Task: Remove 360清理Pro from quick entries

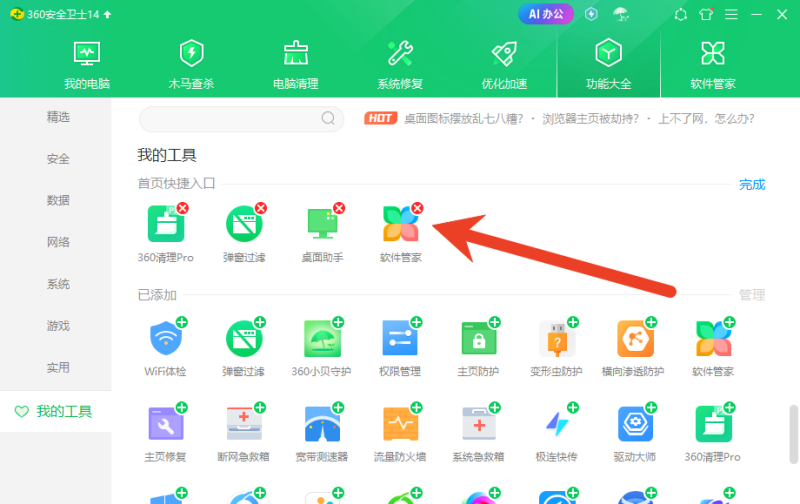Action: 183,208
